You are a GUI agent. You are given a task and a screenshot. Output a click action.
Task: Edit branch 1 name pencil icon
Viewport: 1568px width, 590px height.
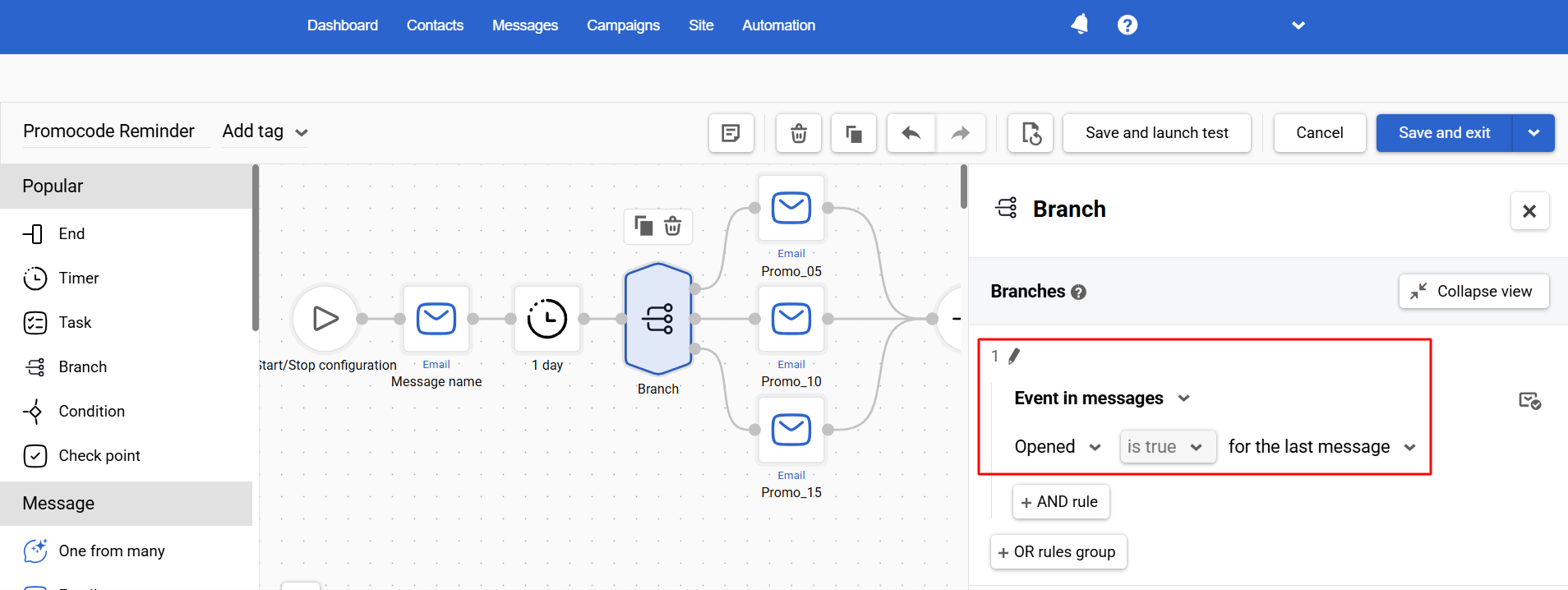(x=1014, y=356)
